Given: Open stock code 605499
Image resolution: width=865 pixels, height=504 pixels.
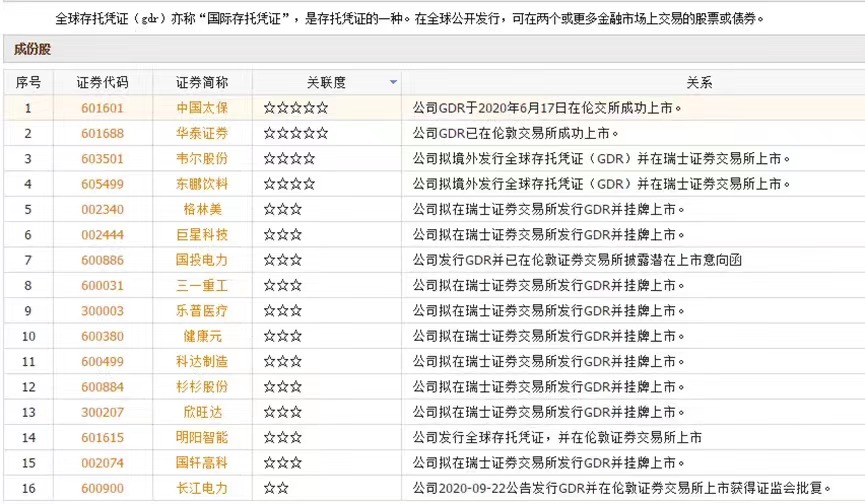Looking at the screenshot, I should 103,184.
